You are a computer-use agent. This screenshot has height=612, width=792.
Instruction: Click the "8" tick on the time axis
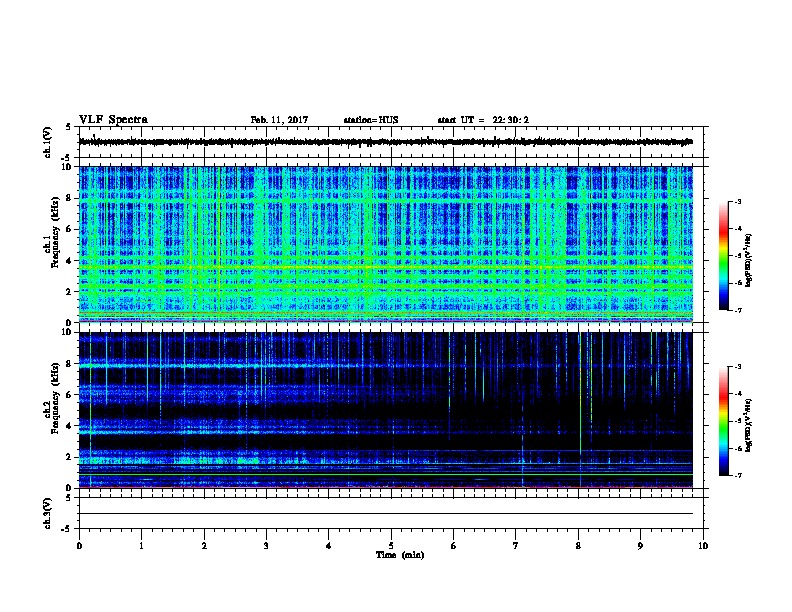tap(578, 546)
